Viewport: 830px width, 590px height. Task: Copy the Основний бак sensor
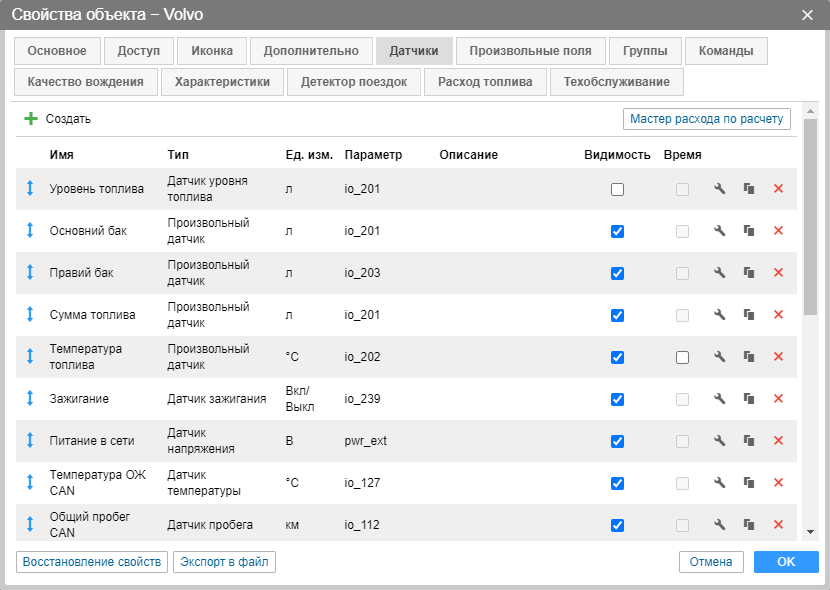tap(748, 231)
